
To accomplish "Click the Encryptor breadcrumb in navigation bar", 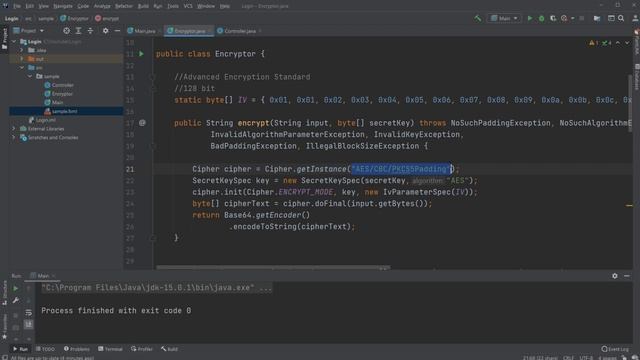I will (75, 18).
